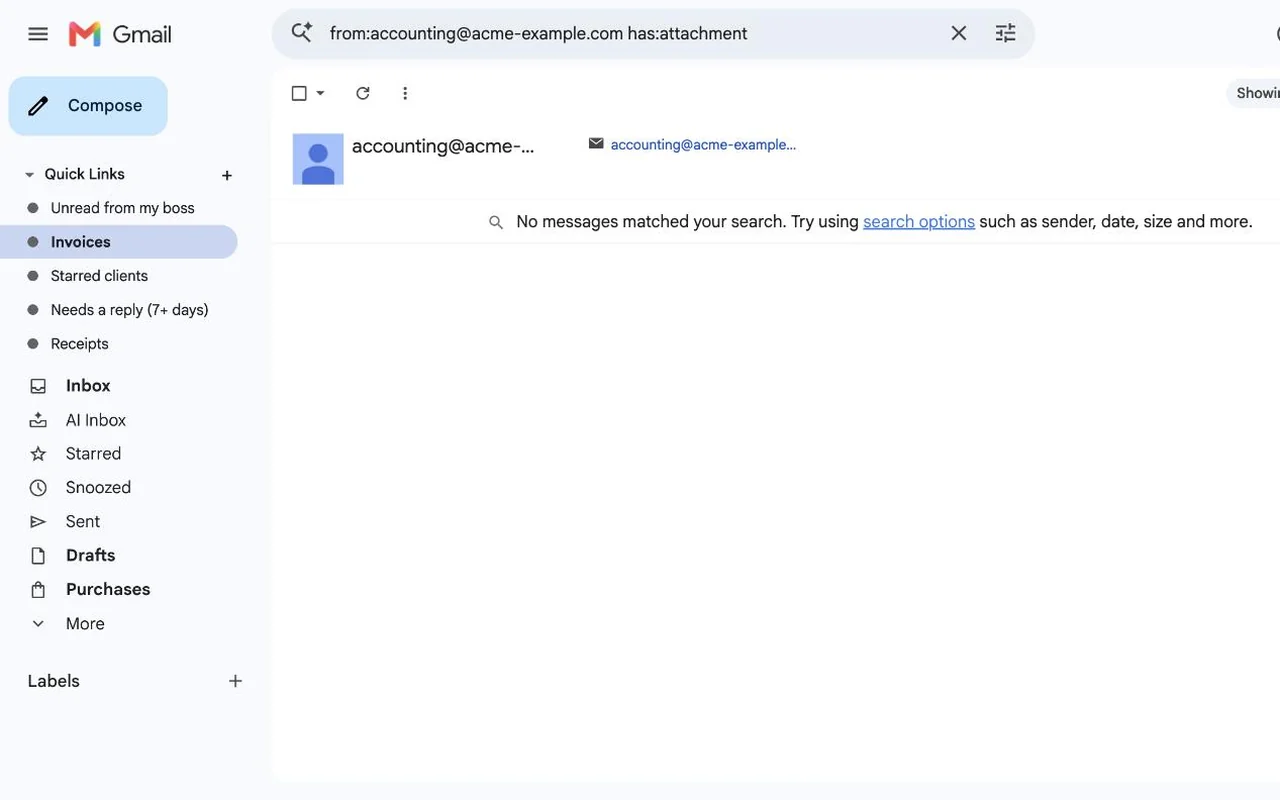
Task: Click the Snoozed clock icon
Action: coord(38,488)
